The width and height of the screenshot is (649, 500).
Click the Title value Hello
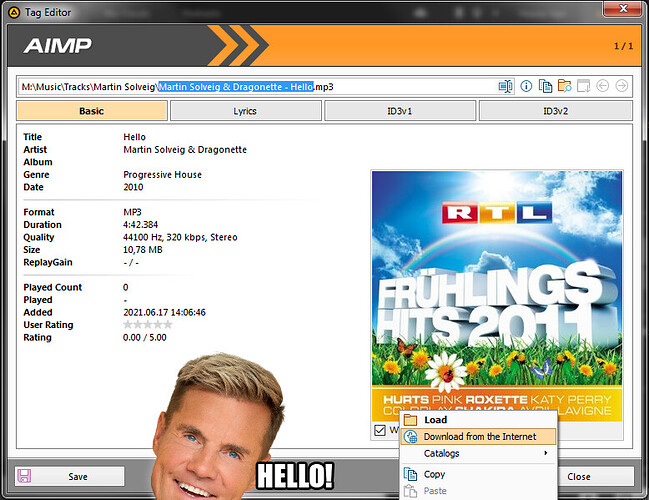pos(135,137)
